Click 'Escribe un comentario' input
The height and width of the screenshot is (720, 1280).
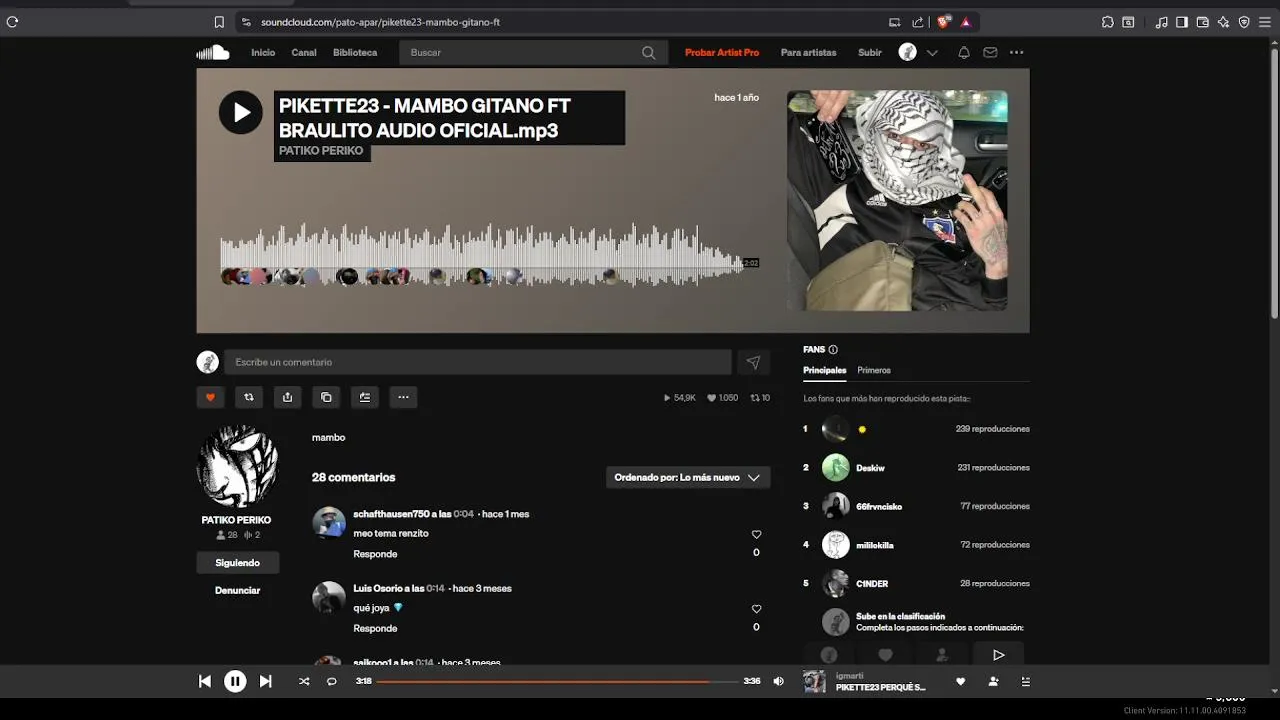(x=478, y=362)
